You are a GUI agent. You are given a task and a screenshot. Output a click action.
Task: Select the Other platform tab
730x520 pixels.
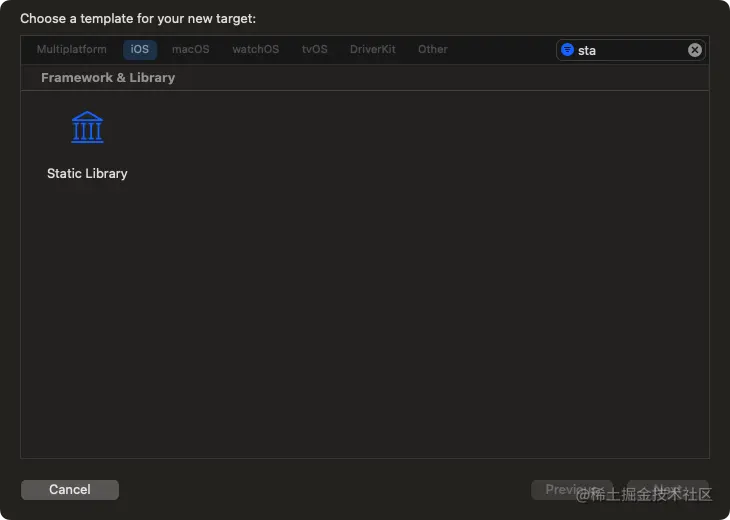(x=433, y=49)
